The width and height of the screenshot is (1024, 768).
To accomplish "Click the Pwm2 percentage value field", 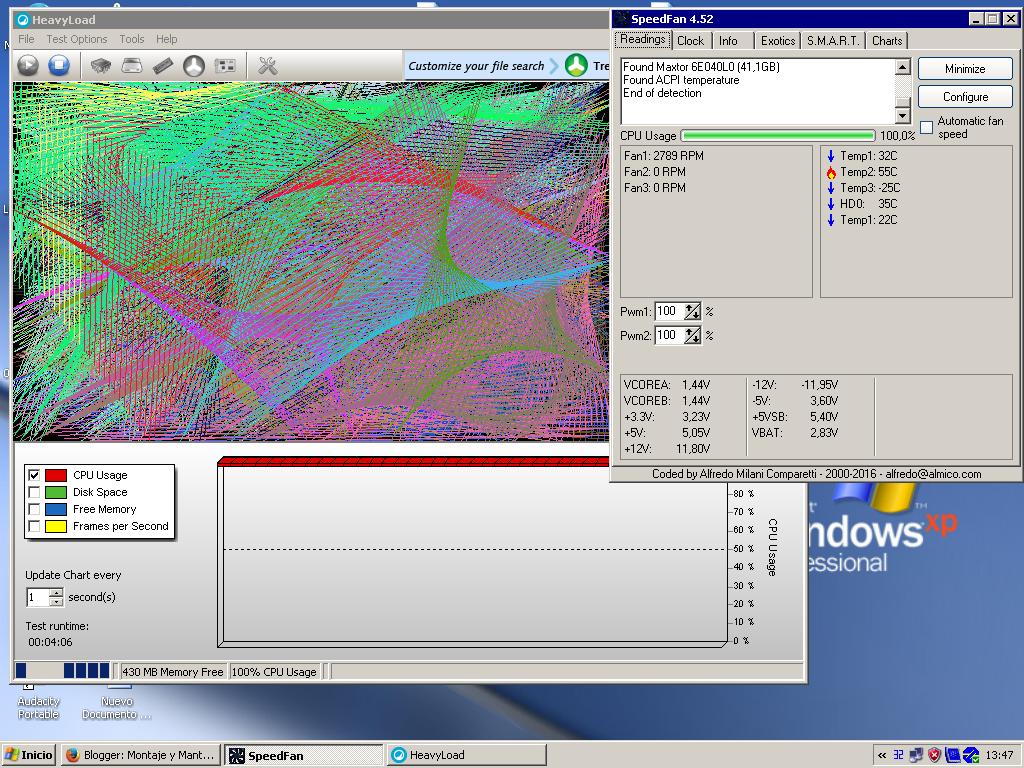I will tap(669, 336).
